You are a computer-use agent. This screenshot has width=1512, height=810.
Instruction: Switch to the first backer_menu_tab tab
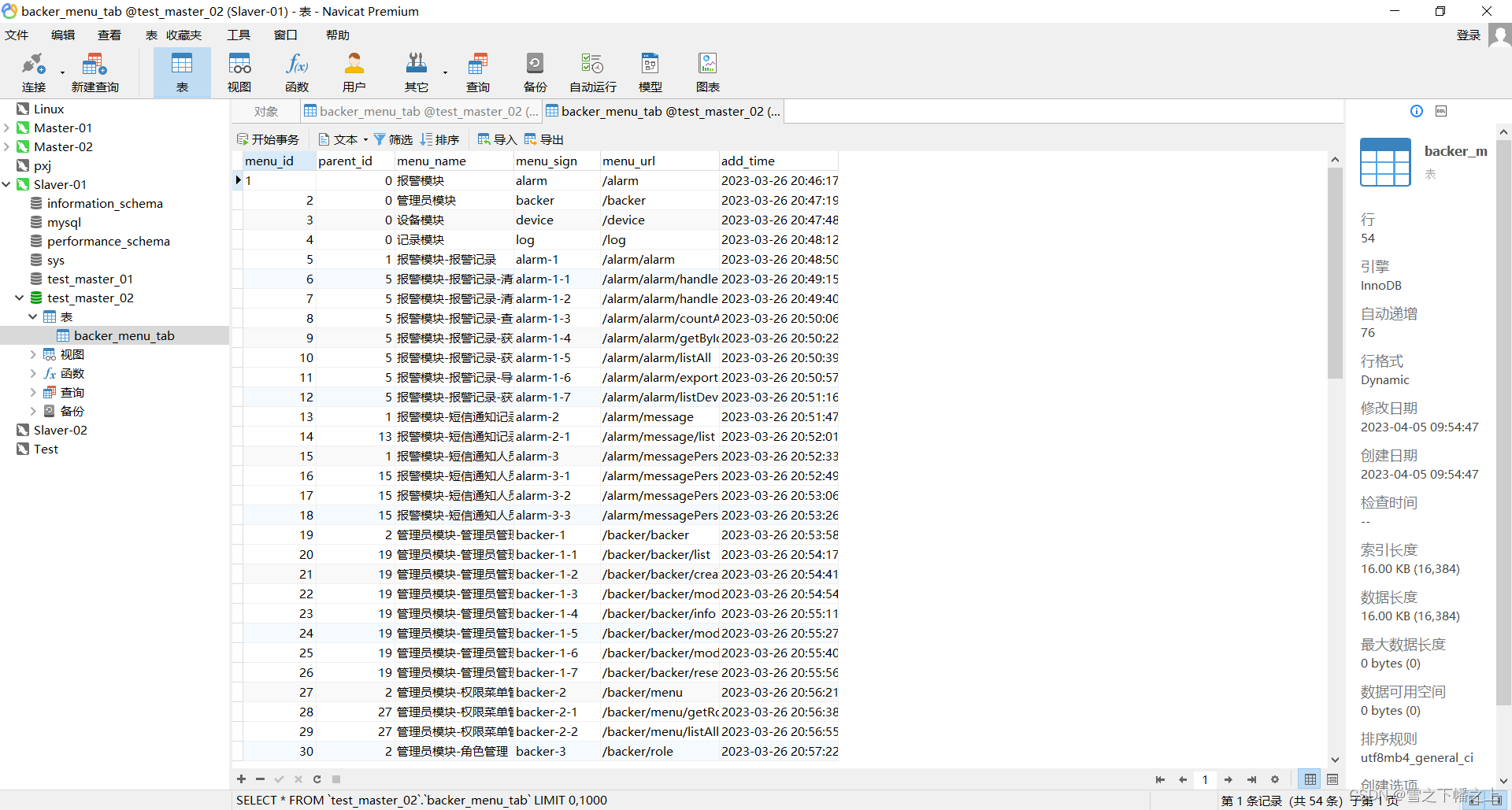tap(421, 112)
